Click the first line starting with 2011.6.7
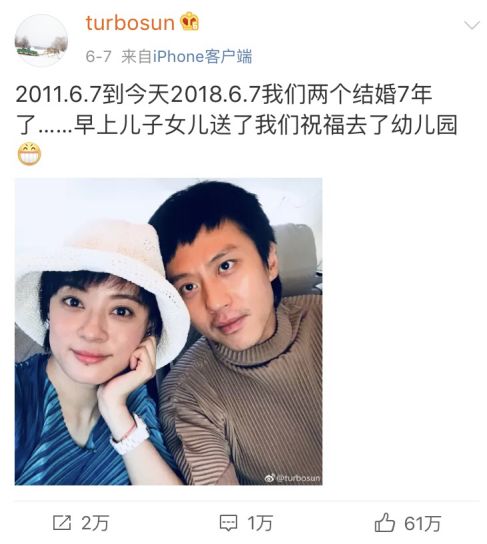Viewport: 487px width, 544px height. [x=224, y=94]
